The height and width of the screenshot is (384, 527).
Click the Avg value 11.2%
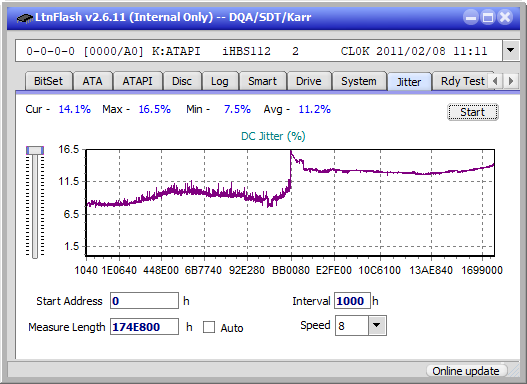point(315,109)
